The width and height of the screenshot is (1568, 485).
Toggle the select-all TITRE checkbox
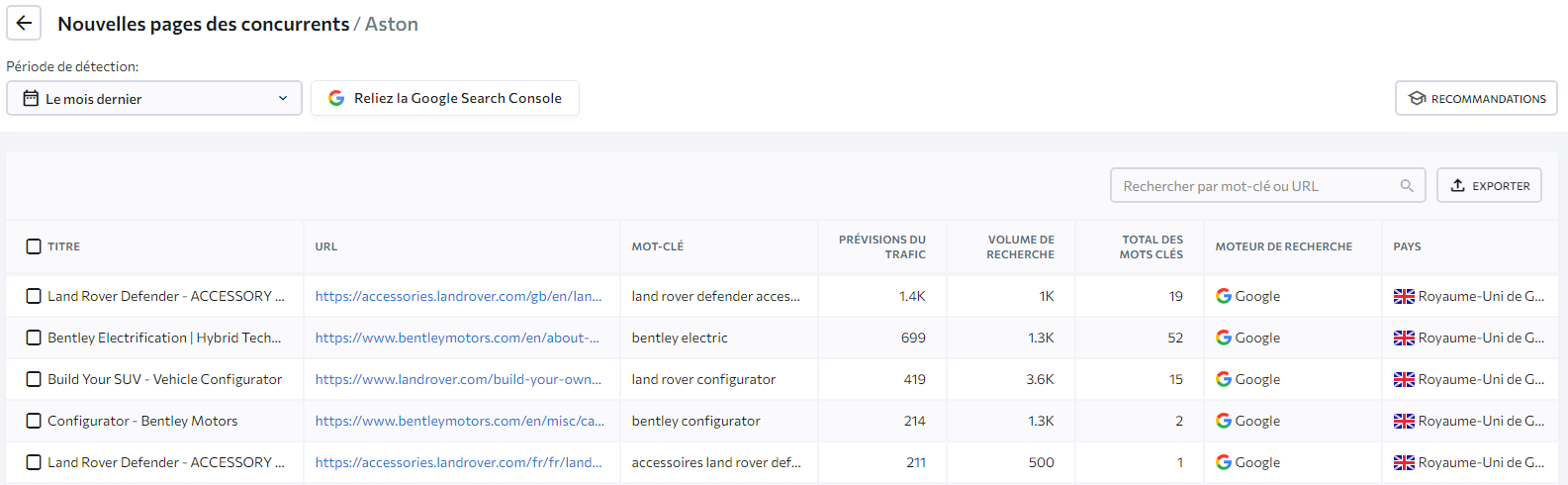coord(34,246)
